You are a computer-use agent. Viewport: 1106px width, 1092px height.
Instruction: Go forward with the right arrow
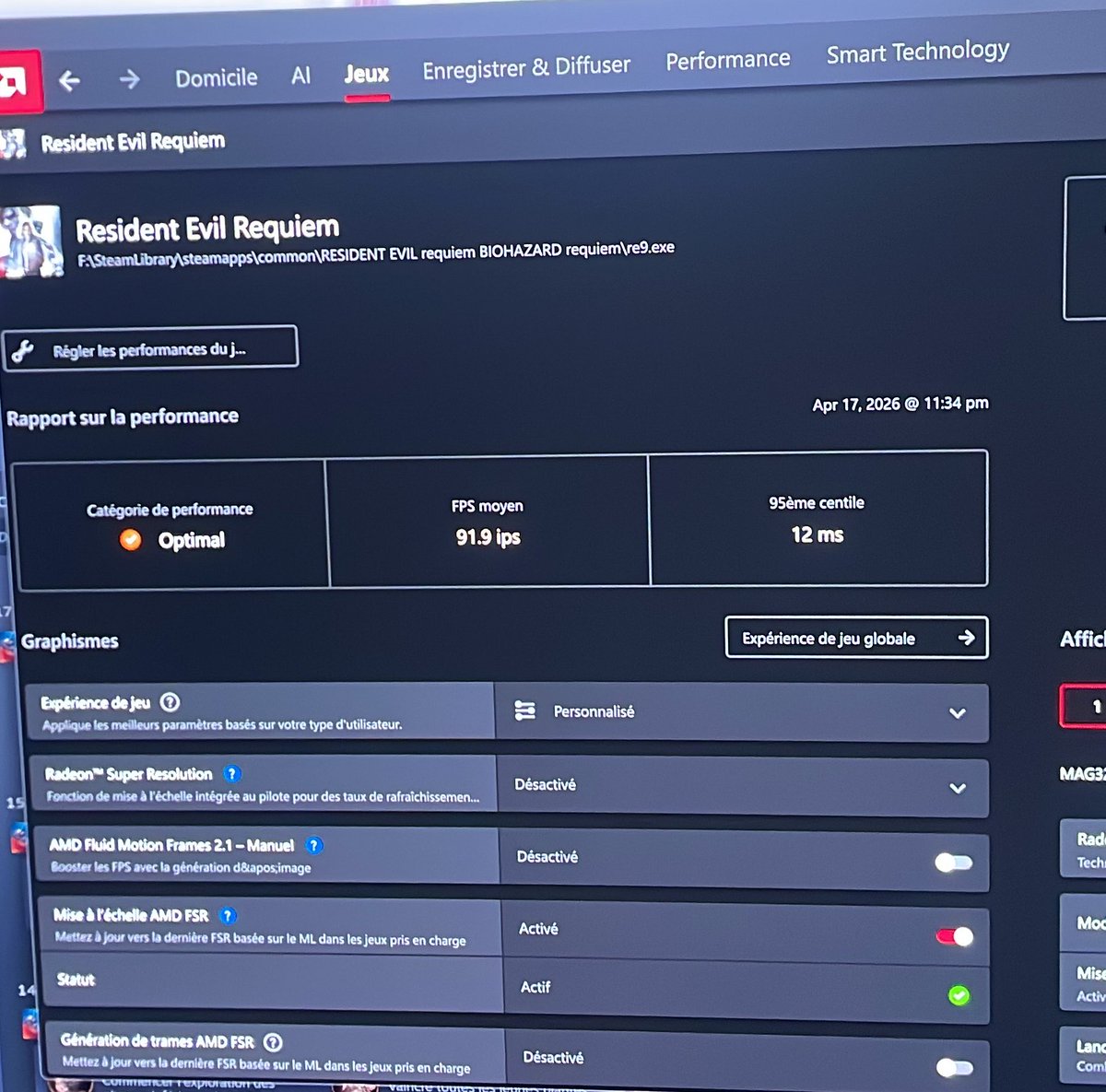(129, 79)
